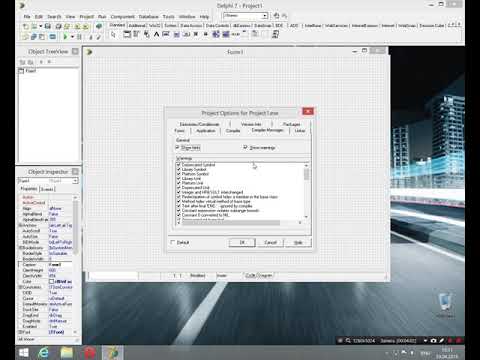This screenshot has height=360, width=480.
Task: Click the View Unit toolbar icon
Action: pos(26,37)
